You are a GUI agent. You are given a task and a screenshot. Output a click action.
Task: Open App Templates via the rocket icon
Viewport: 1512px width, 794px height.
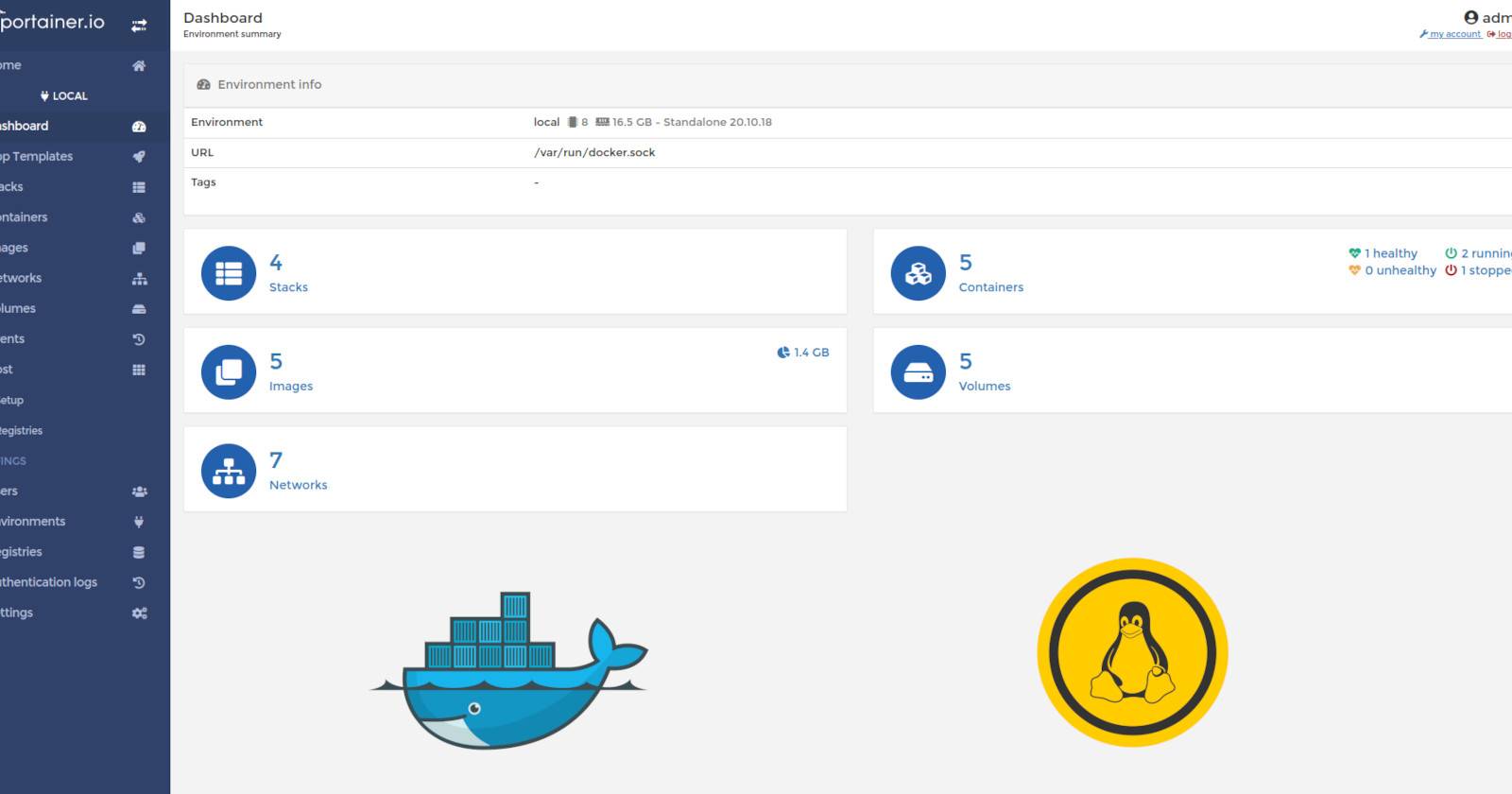(x=139, y=157)
